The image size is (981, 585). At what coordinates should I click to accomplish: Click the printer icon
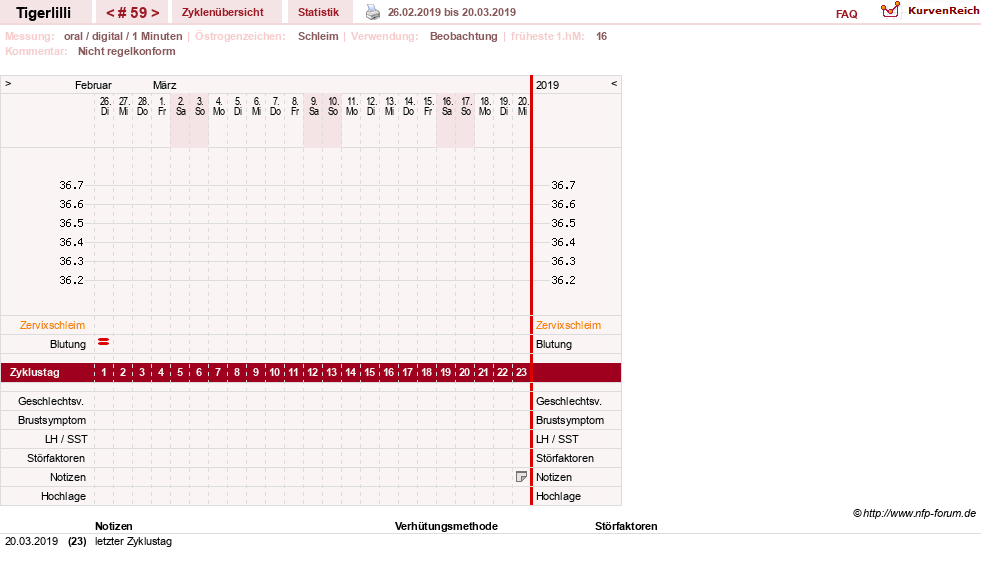373,12
